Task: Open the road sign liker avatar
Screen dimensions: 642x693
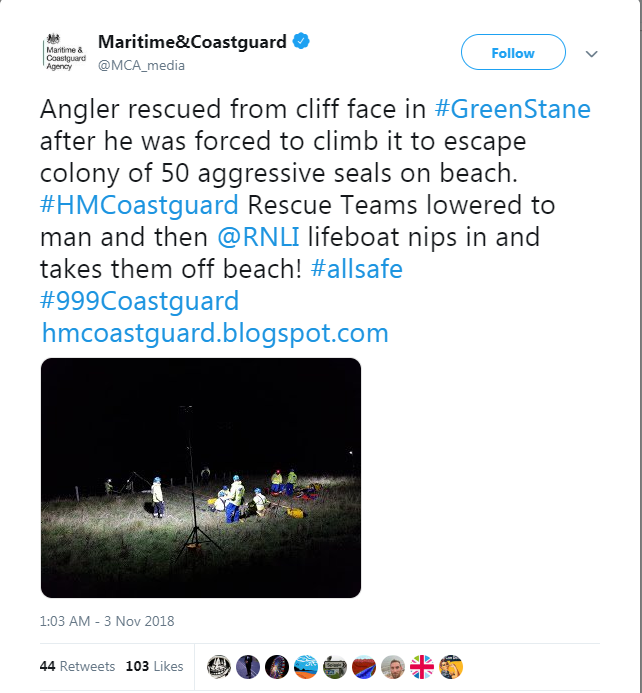Action: pos(335,667)
